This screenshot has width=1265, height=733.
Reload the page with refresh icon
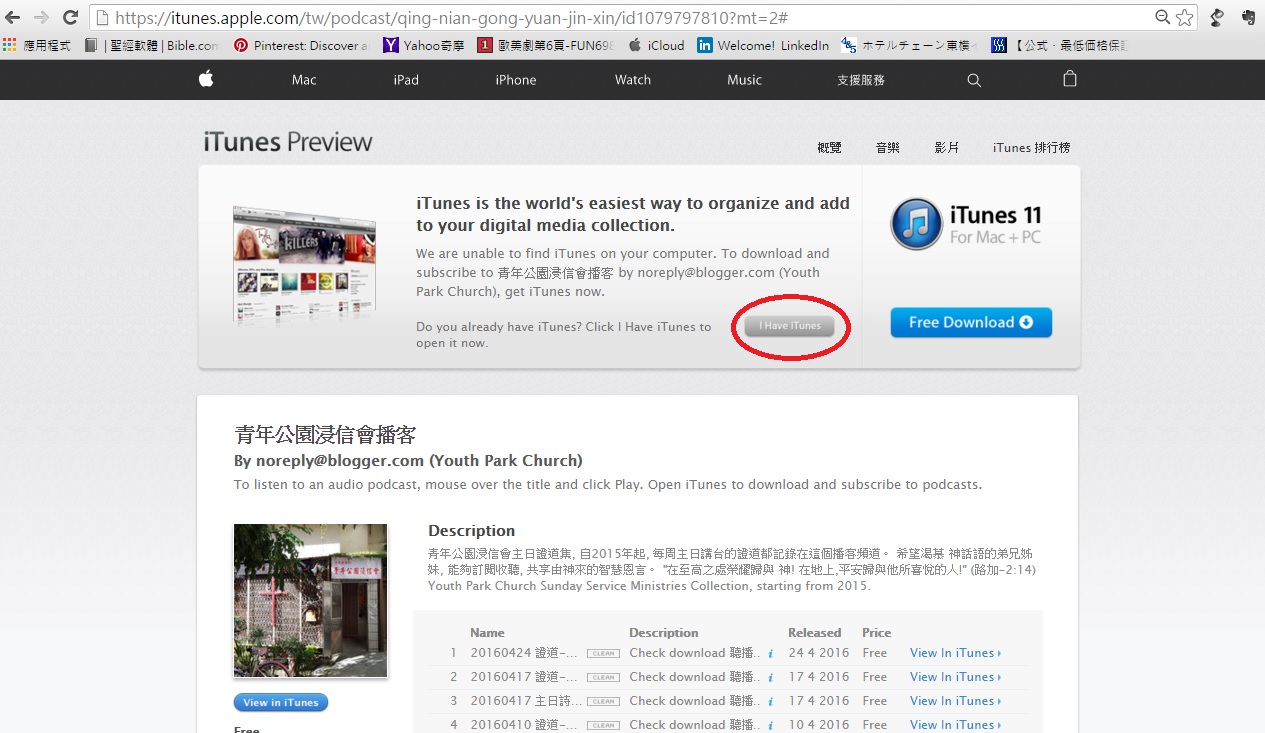(70, 17)
